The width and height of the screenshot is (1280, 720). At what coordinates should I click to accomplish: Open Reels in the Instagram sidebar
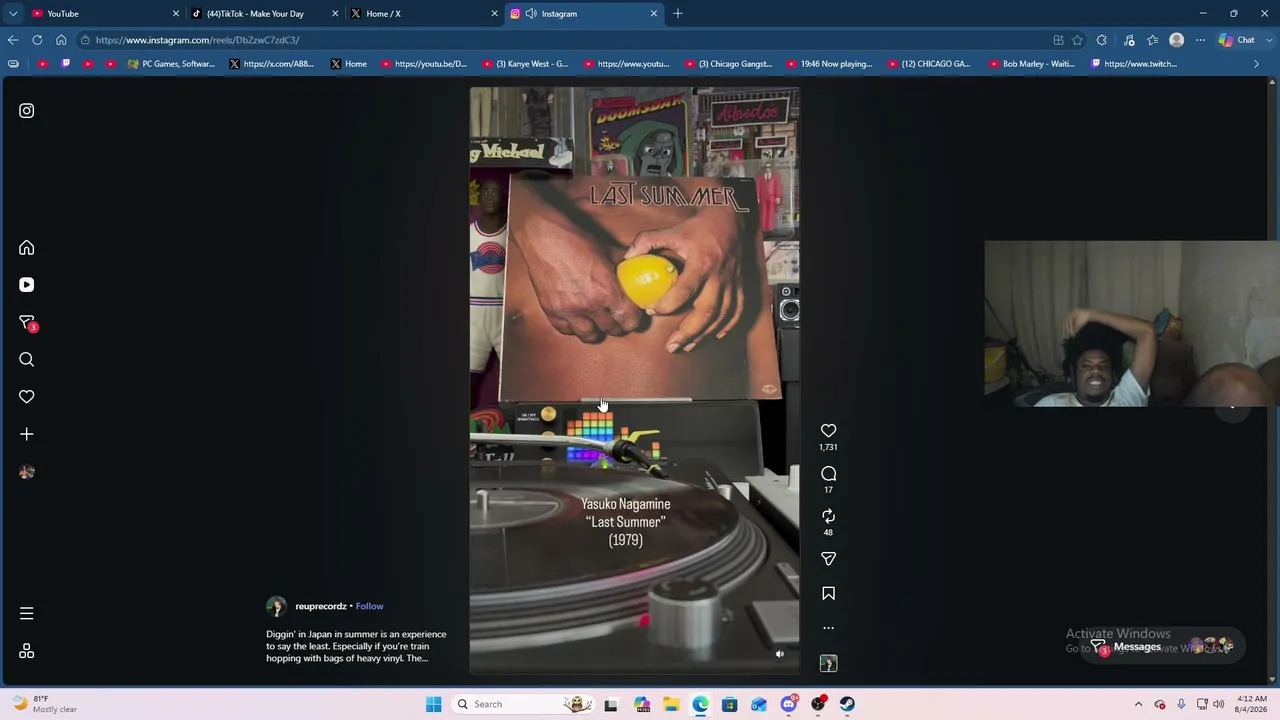[x=27, y=285]
